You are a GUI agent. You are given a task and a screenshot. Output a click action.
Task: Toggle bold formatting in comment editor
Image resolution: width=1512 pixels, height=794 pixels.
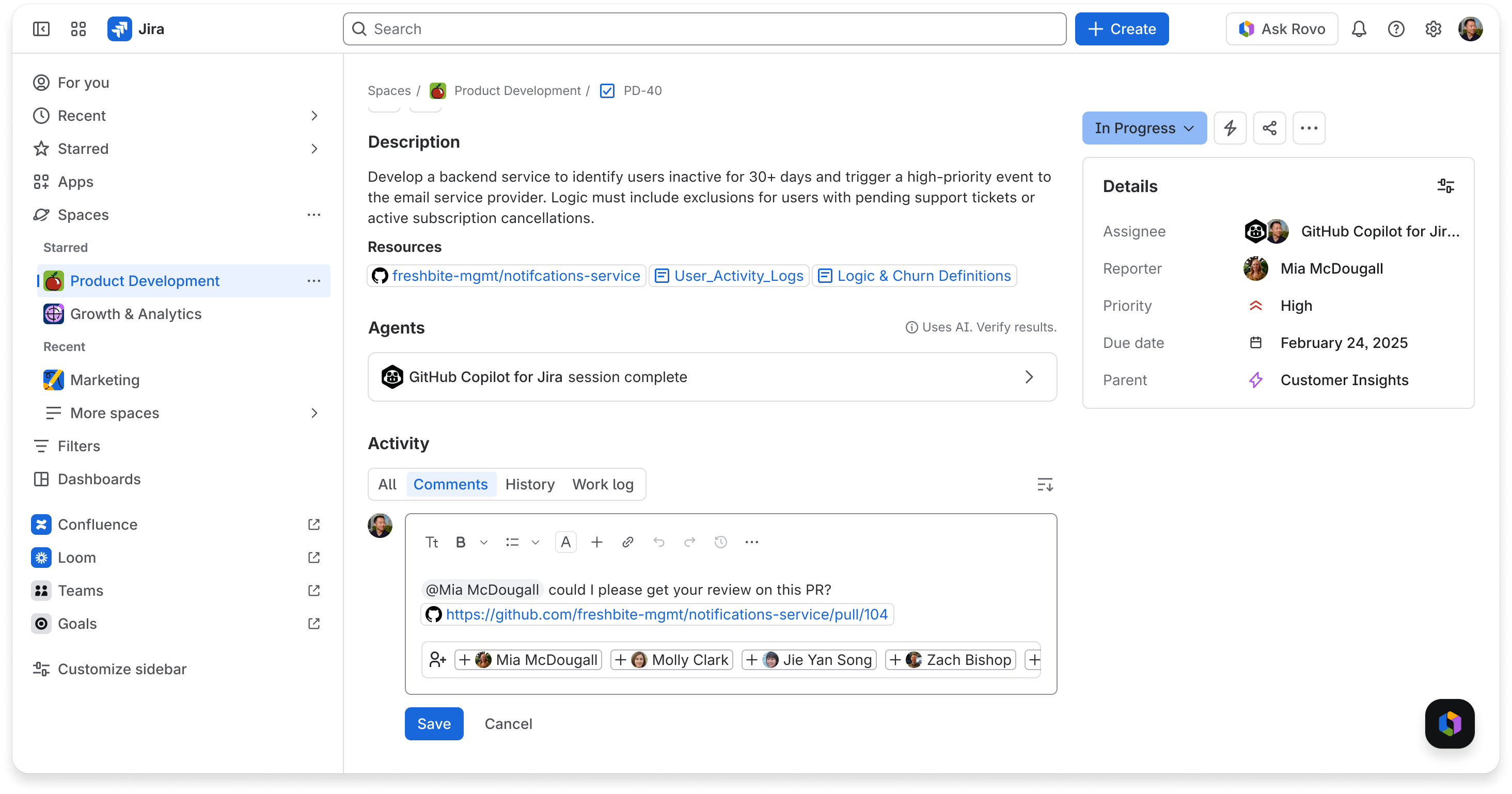tap(461, 542)
